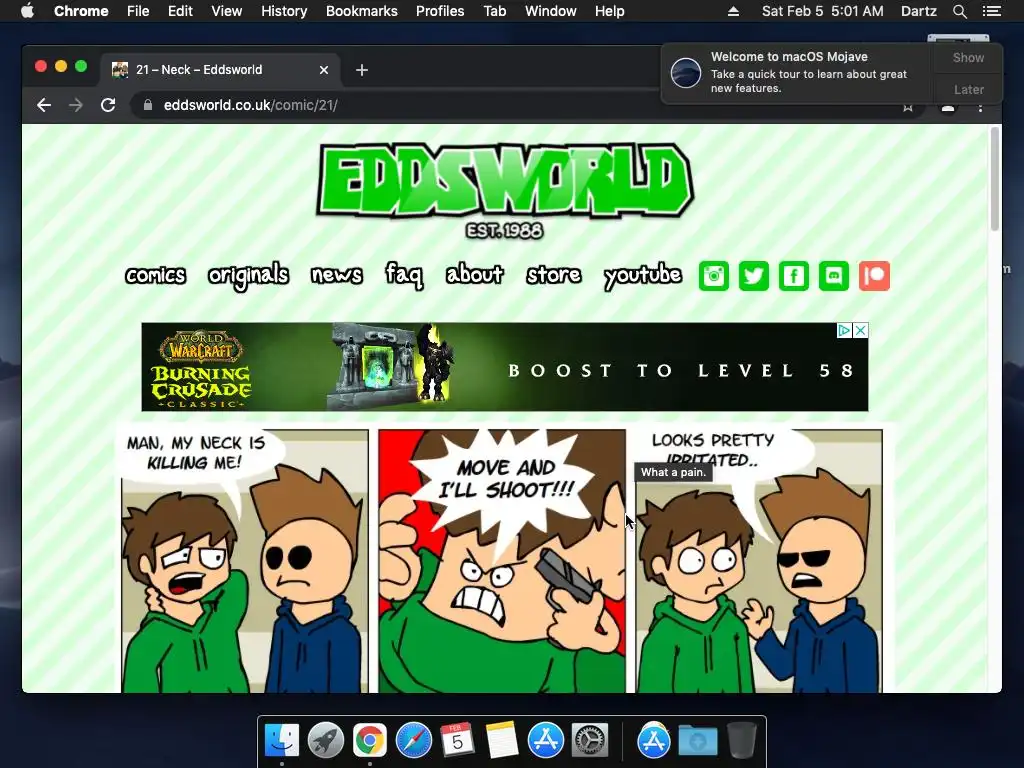
Task: Open the Chrome three-dot menu
Action: [x=980, y=106]
